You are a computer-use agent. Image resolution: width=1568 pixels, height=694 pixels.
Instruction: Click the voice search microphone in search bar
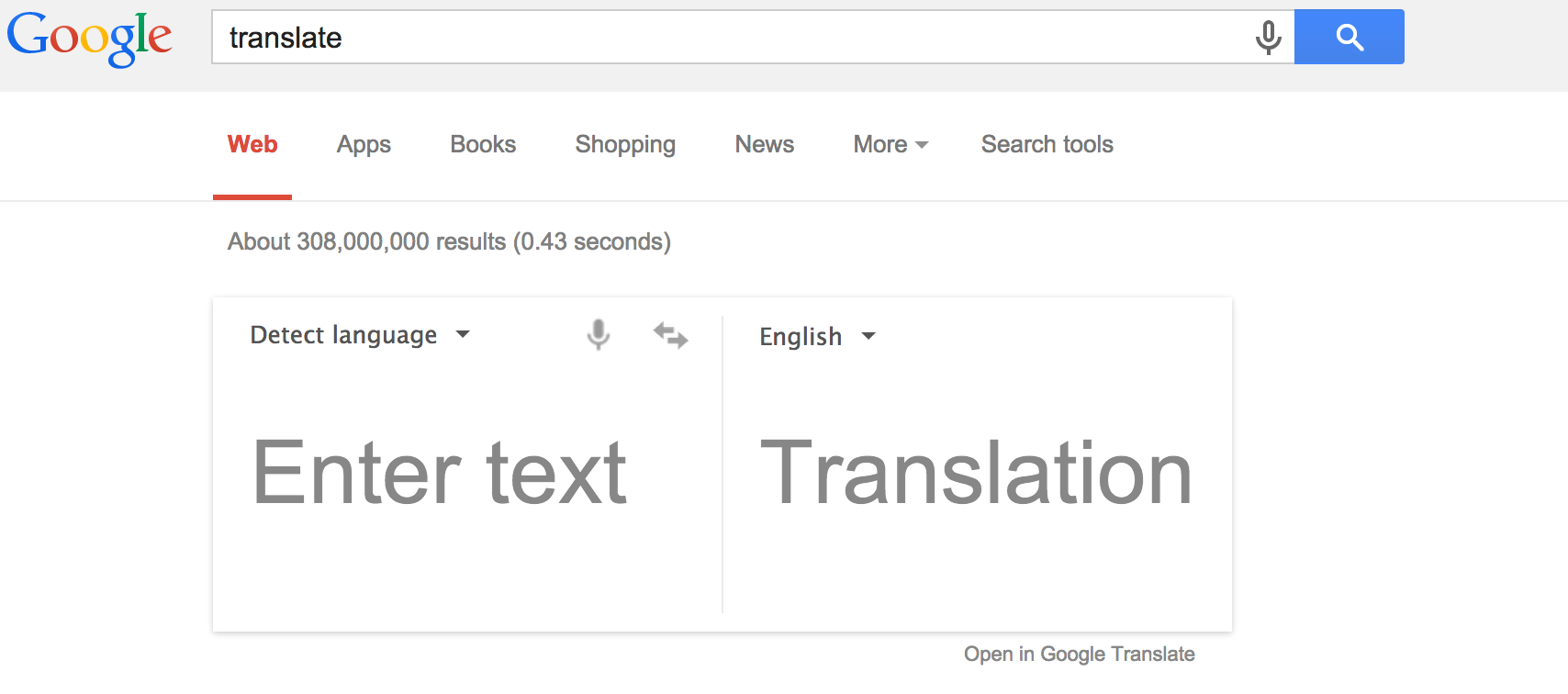click(x=1268, y=38)
